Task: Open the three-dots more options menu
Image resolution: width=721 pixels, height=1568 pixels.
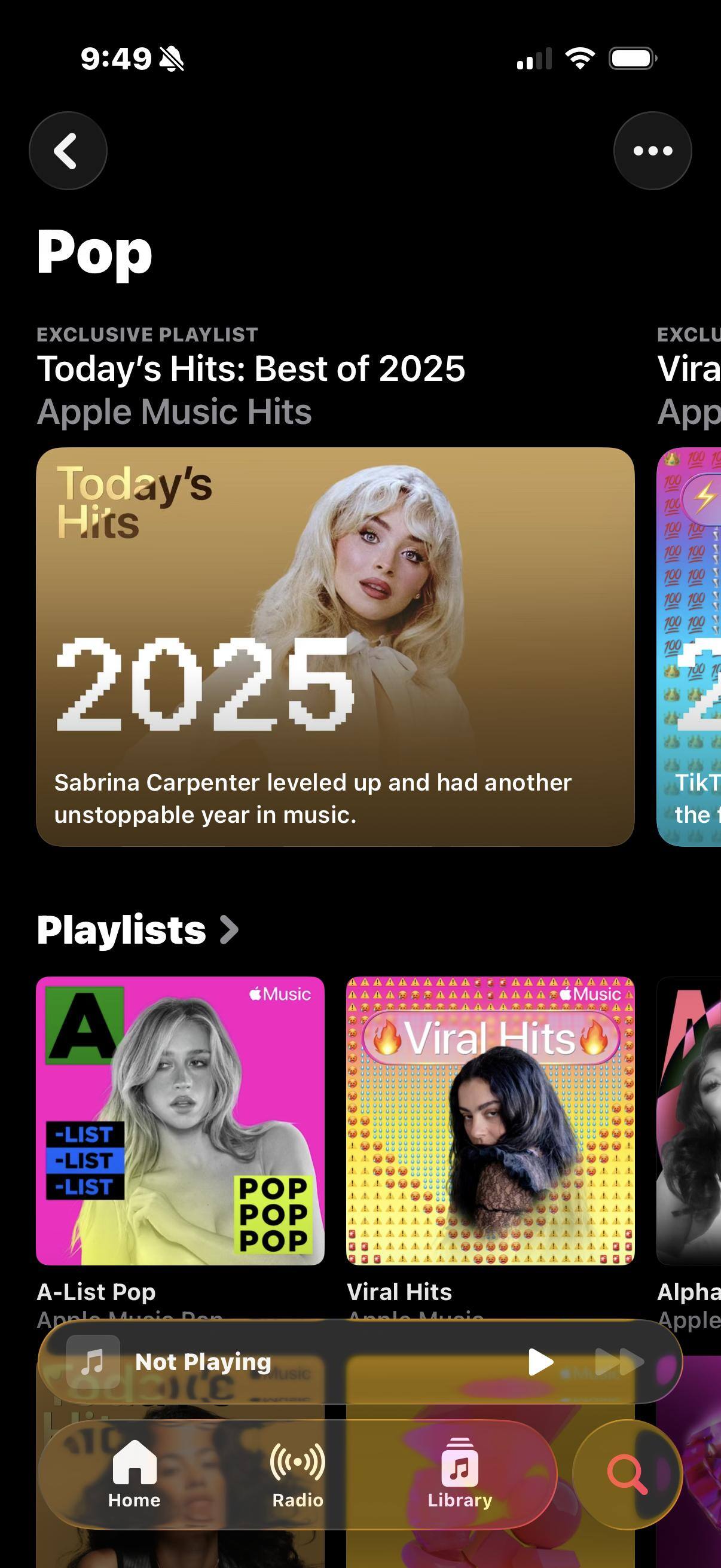Action: click(x=652, y=151)
